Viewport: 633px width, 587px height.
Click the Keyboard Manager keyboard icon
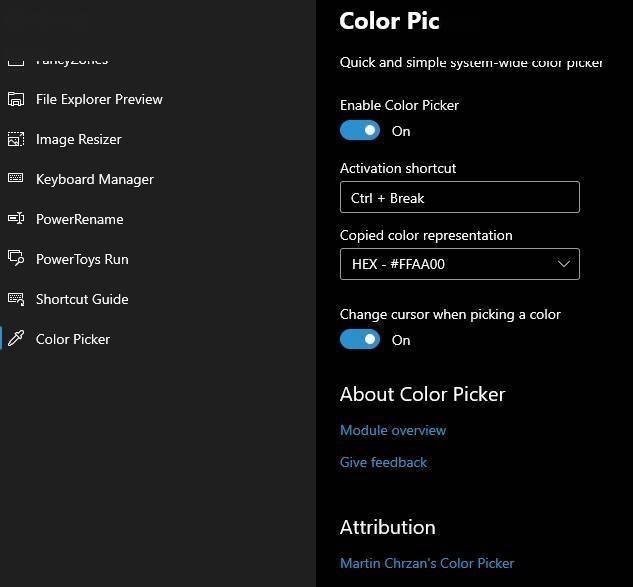tap(16, 178)
